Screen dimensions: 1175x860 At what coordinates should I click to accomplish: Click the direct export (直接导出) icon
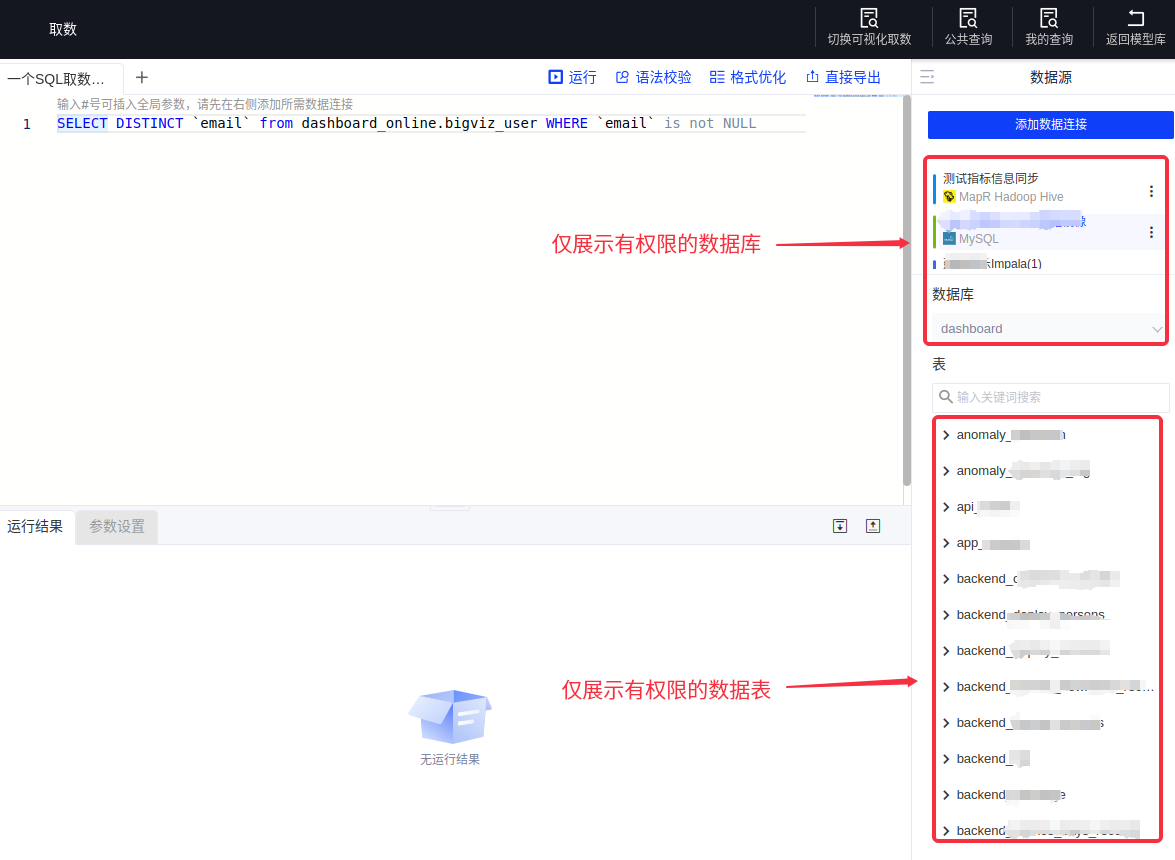point(813,77)
